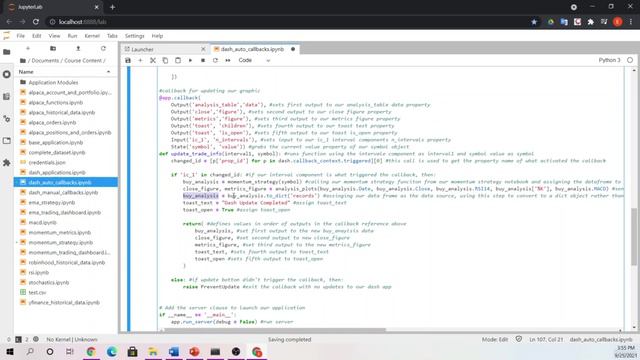The image size is (640, 360).
Task: Restart the kernel with the circular arrow icon
Action: click(215, 60)
